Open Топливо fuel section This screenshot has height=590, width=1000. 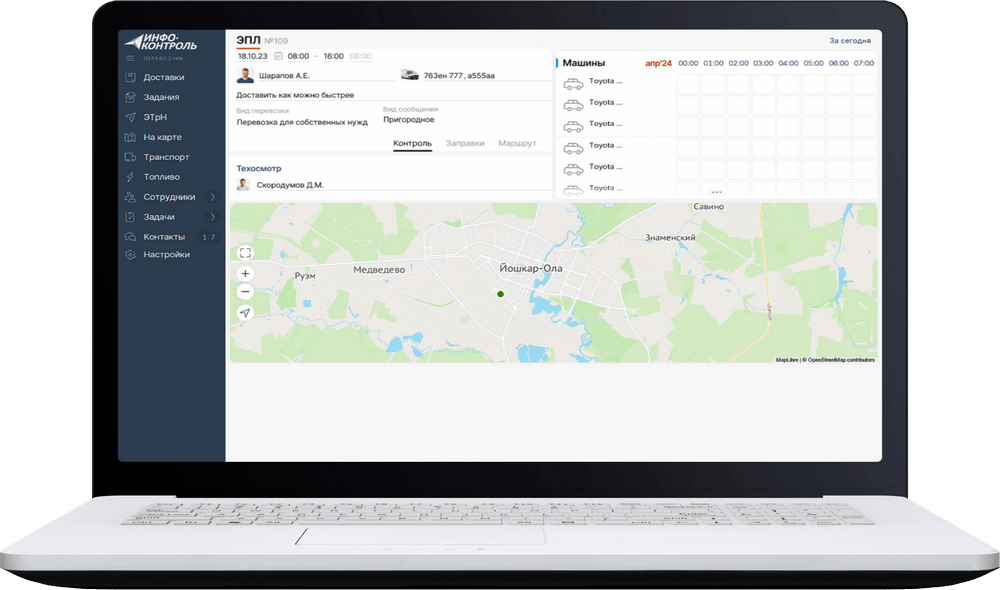click(161, 177)
